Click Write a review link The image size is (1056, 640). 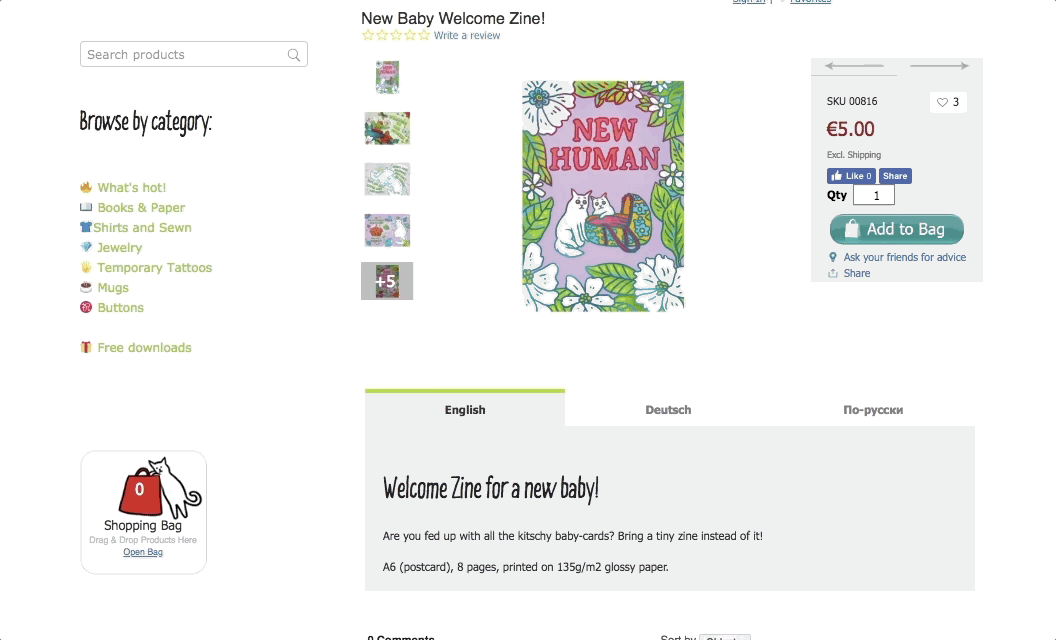point(467,36)
